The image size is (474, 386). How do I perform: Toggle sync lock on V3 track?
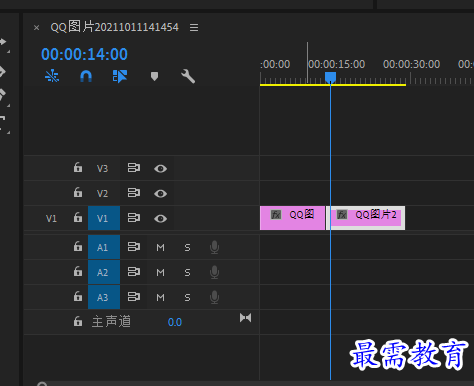coord(134,168)
